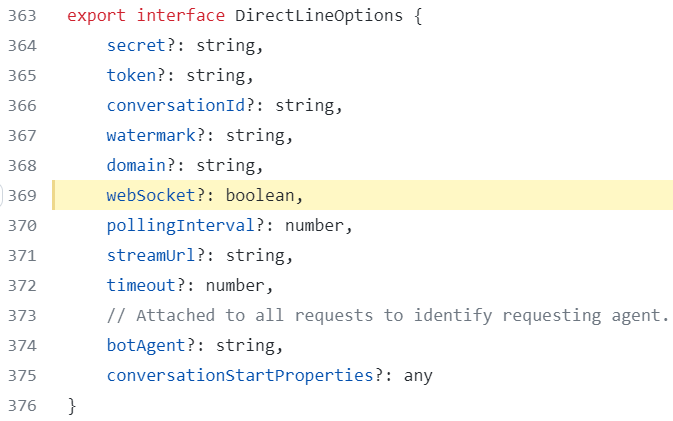Click line number 369
This screenshot has width=673, height=421.
coord(22,196)
